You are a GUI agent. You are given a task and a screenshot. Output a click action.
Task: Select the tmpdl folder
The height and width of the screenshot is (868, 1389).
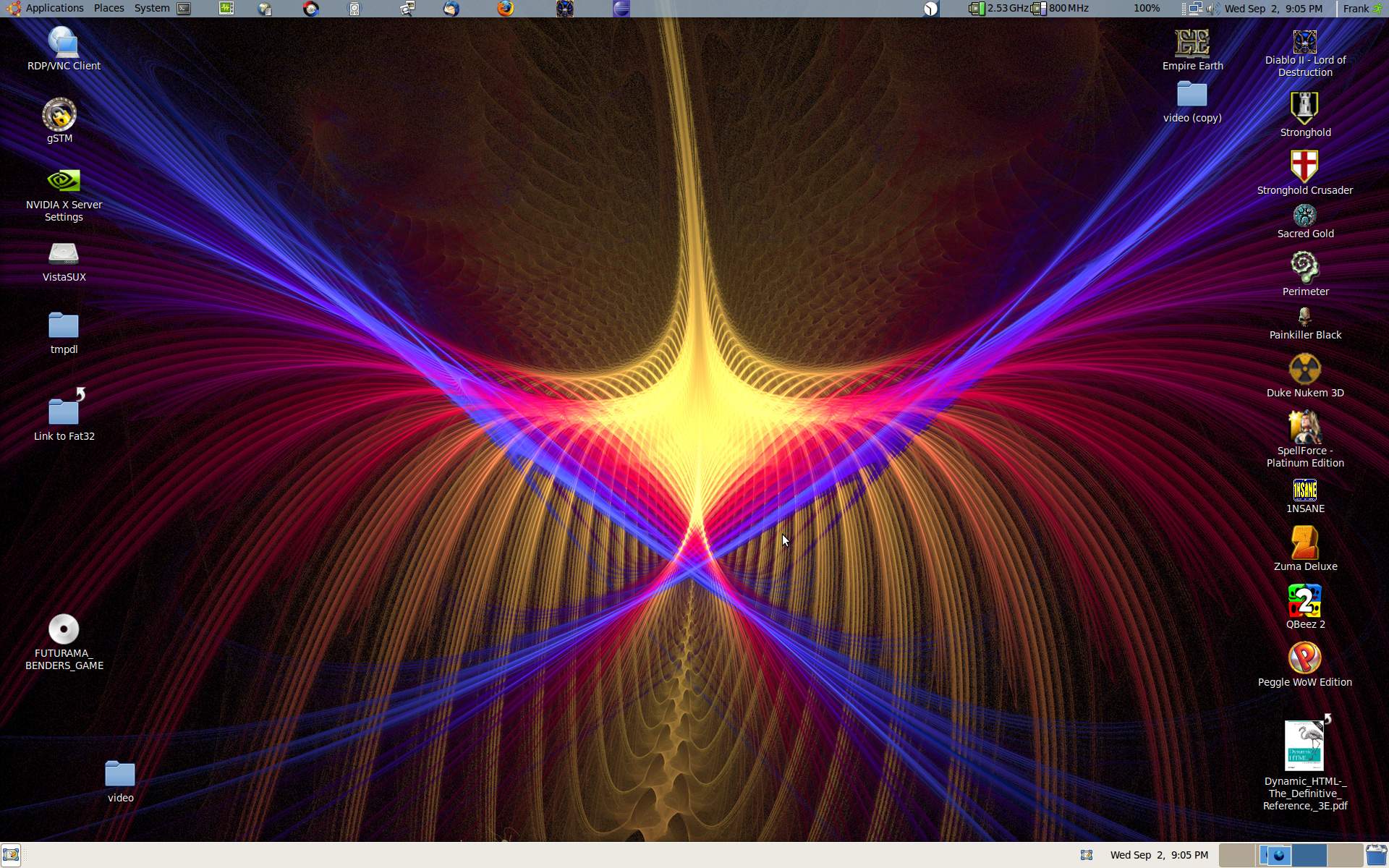64,333
